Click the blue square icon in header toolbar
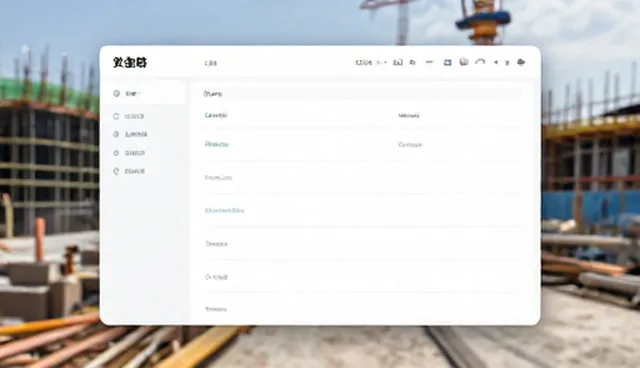Screen dimensions: 640x368 click(x=447, y=62)
